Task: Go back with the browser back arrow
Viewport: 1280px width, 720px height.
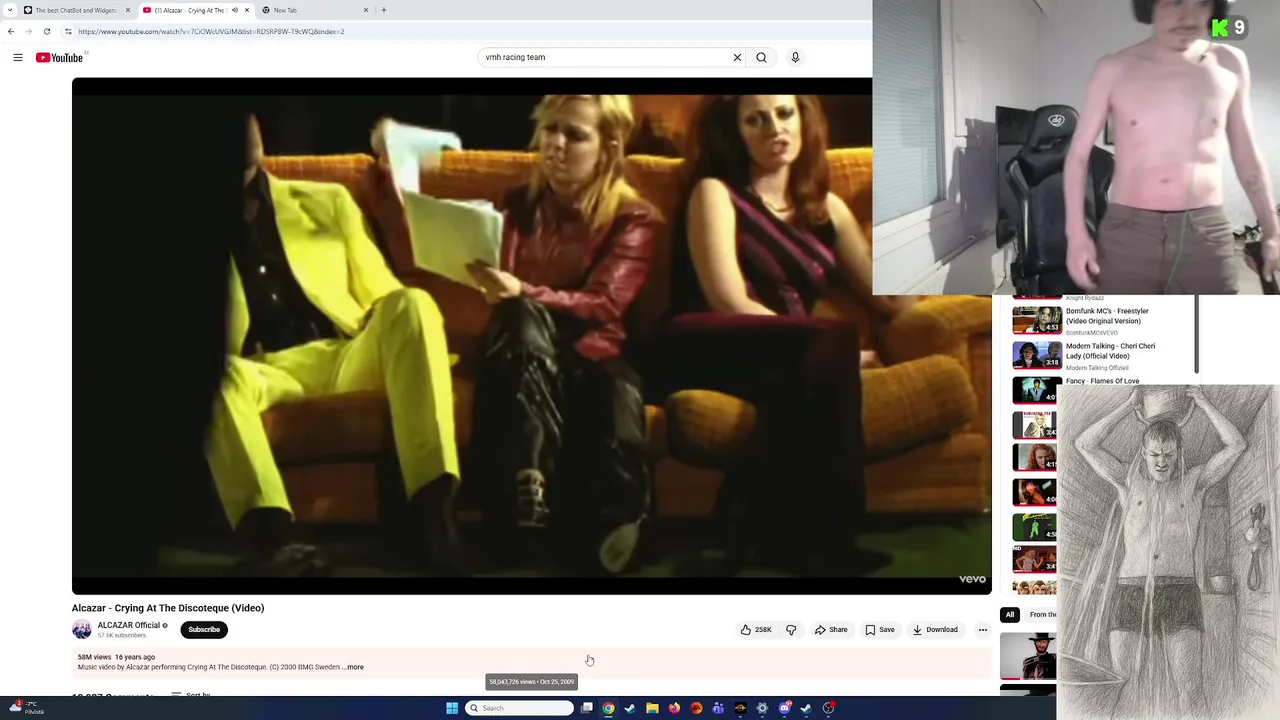Action: coord(11,31)
